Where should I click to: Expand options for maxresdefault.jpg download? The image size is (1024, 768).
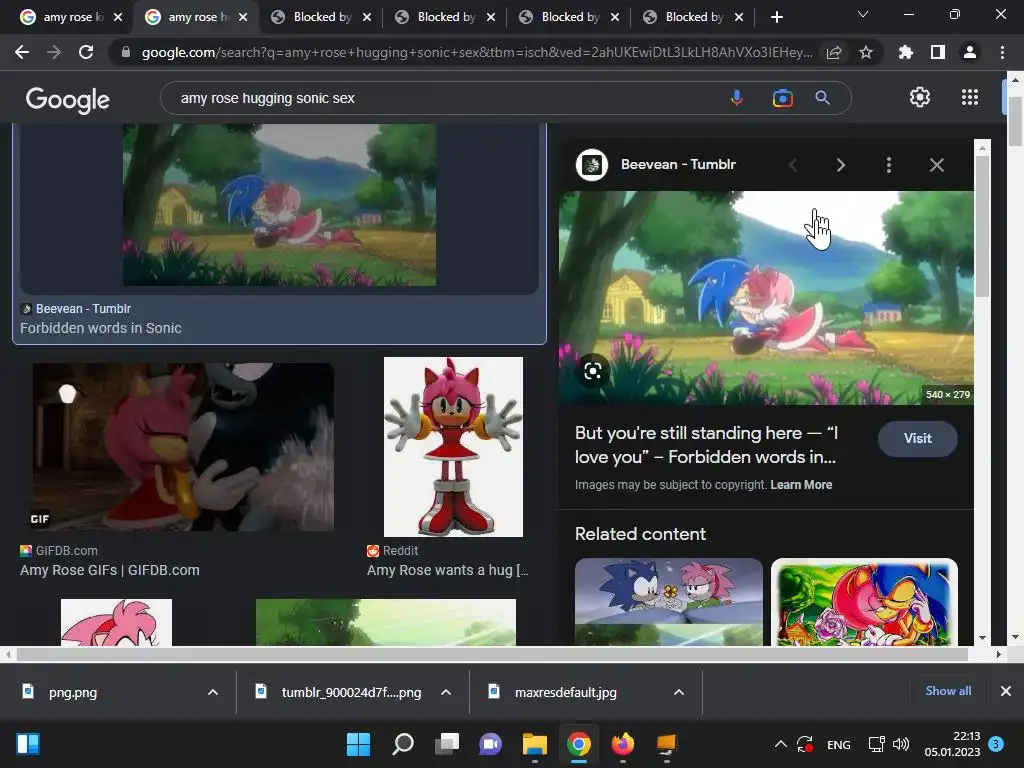[679, 692]
